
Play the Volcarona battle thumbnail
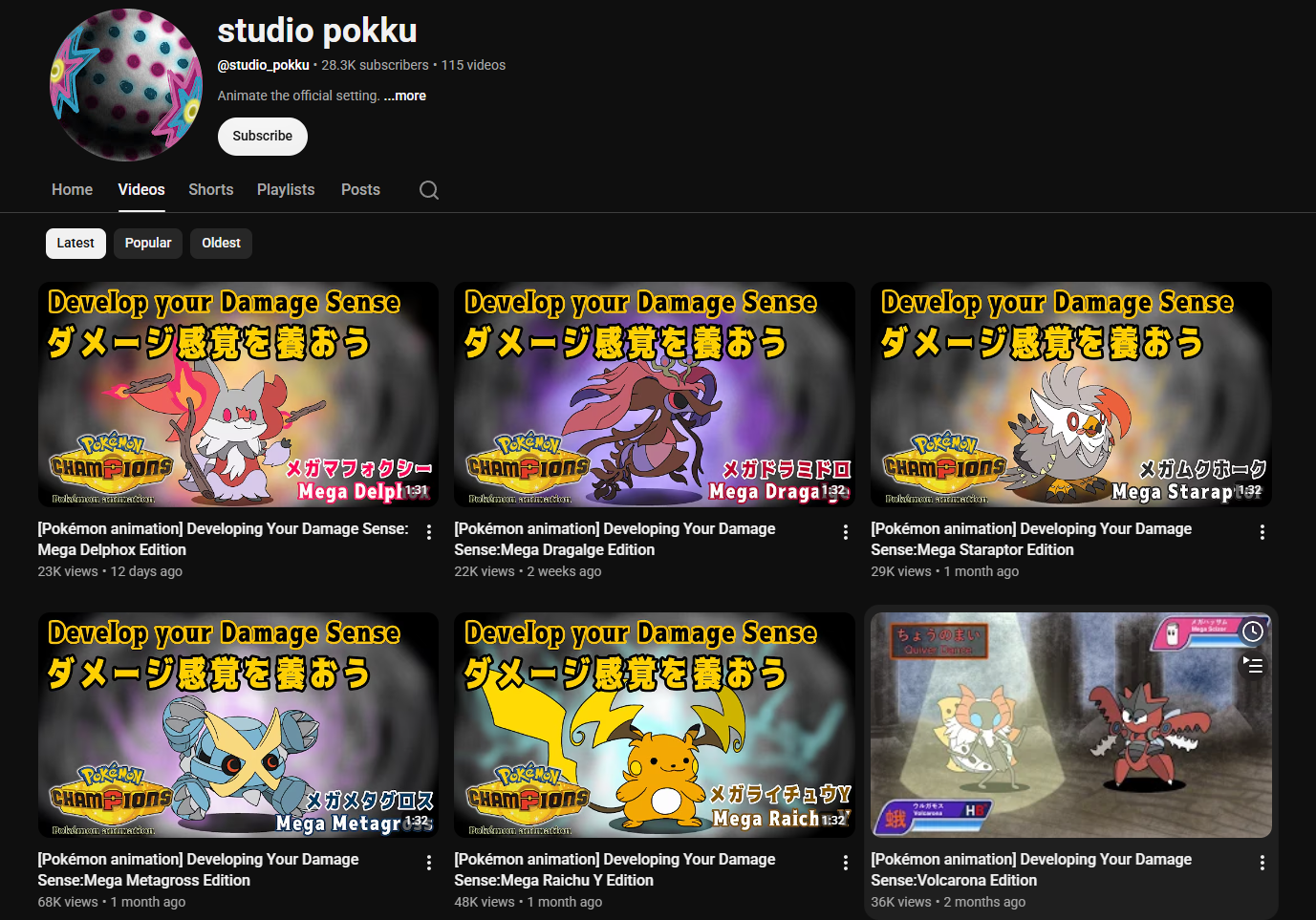click(x=1071, y=725)
